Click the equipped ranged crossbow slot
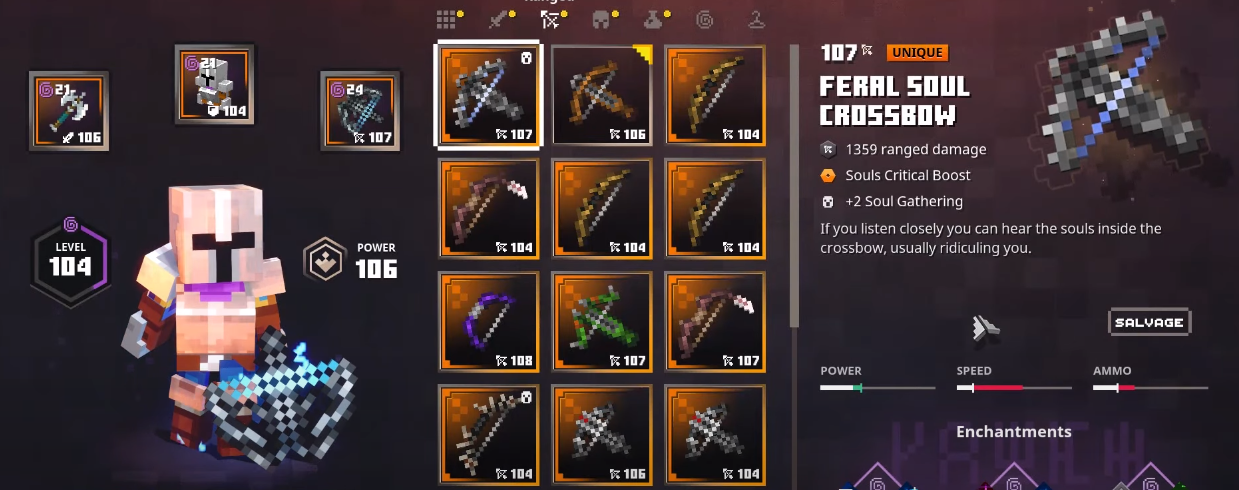The width and height of the screenshot is (1239, 490). click(x=359, y=110)
